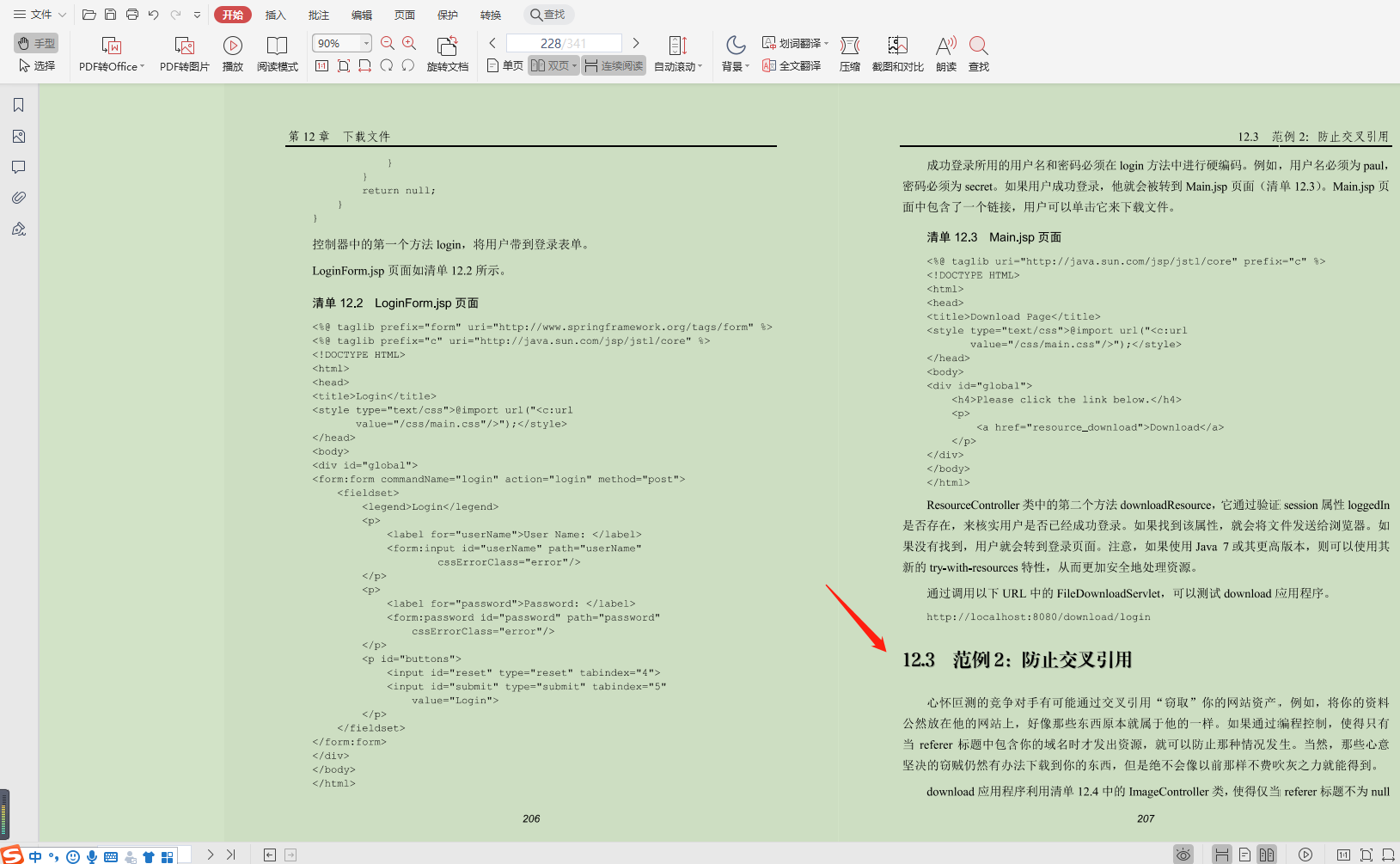1400x864 pixels.
Task: Go to previous page arrow in the ribbon
Action: click(492, 43)
